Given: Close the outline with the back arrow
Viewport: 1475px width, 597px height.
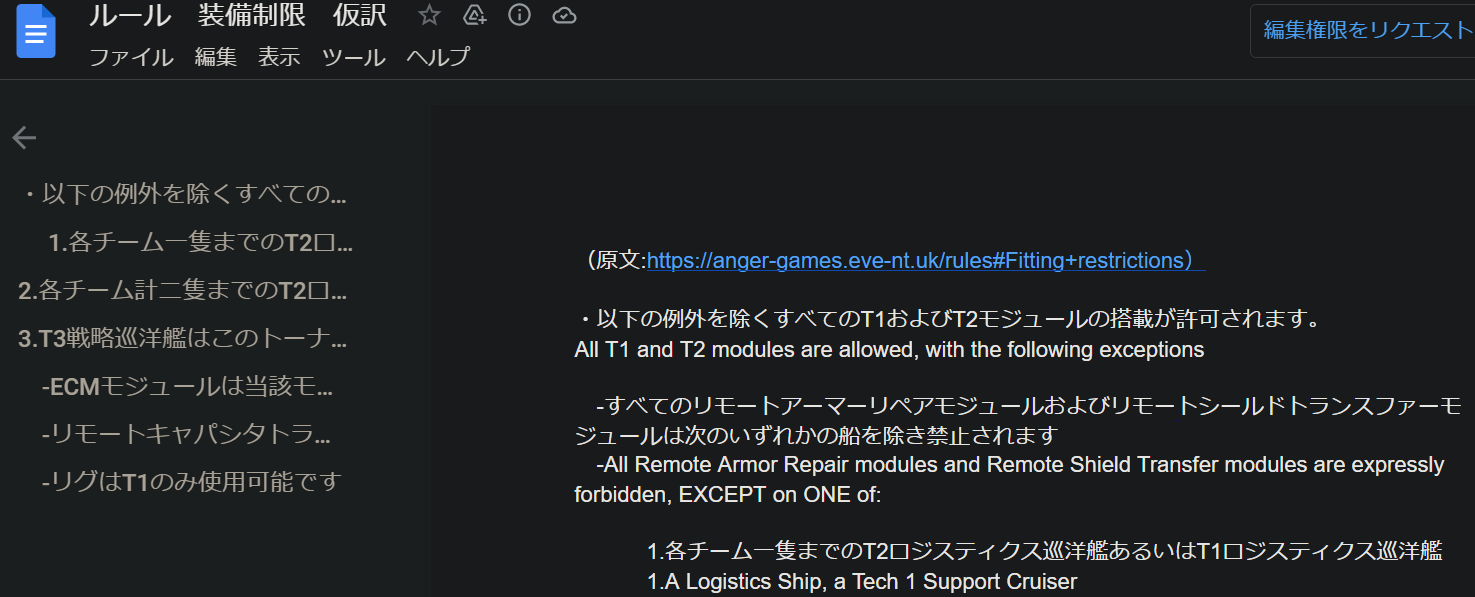Looking at the screenshot, I should coord(24,138).
